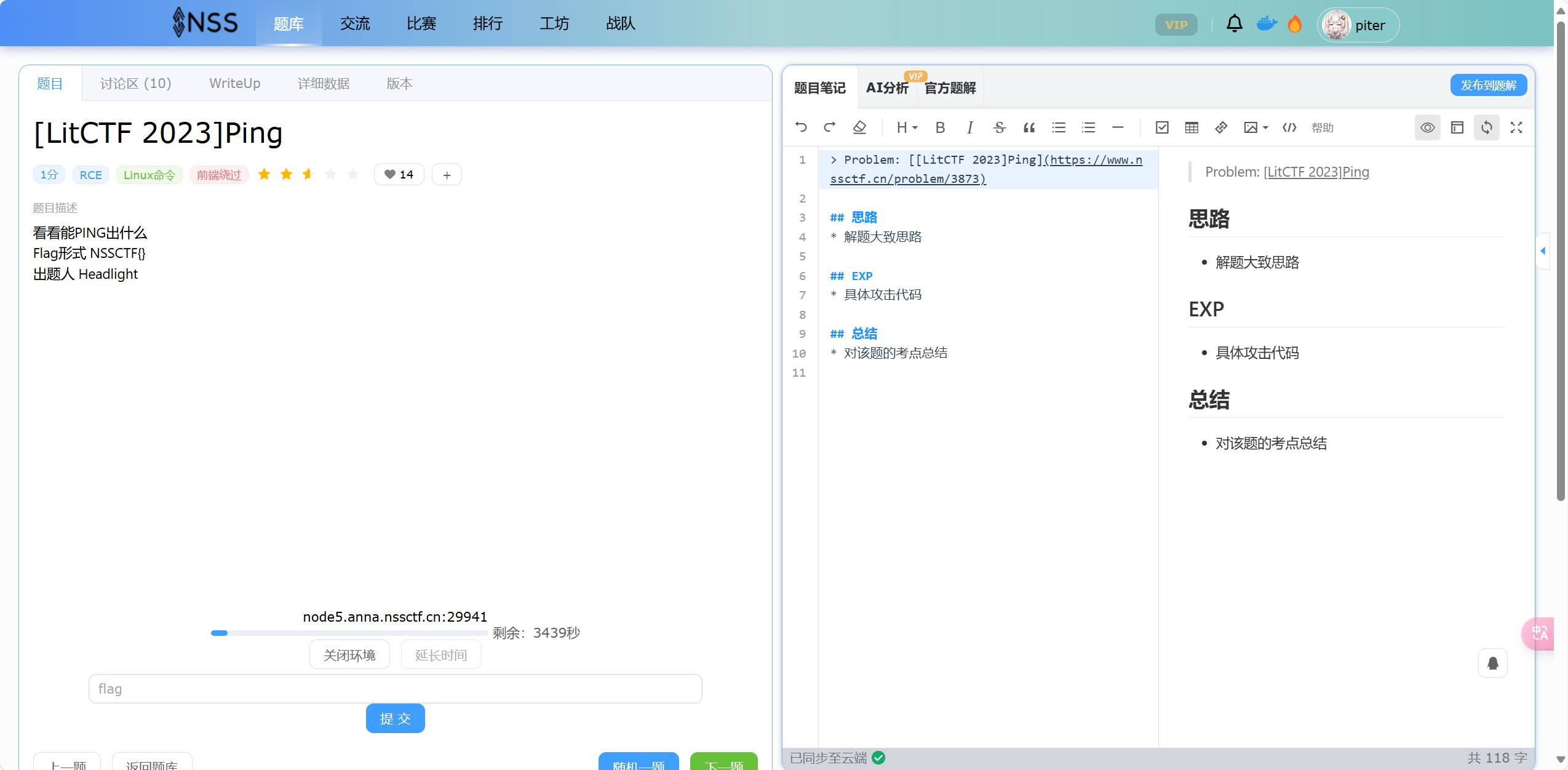Click the undo arrow in editor toolbar
Image resolution: width=1568 pixels, height=770 pixels.
801,127
